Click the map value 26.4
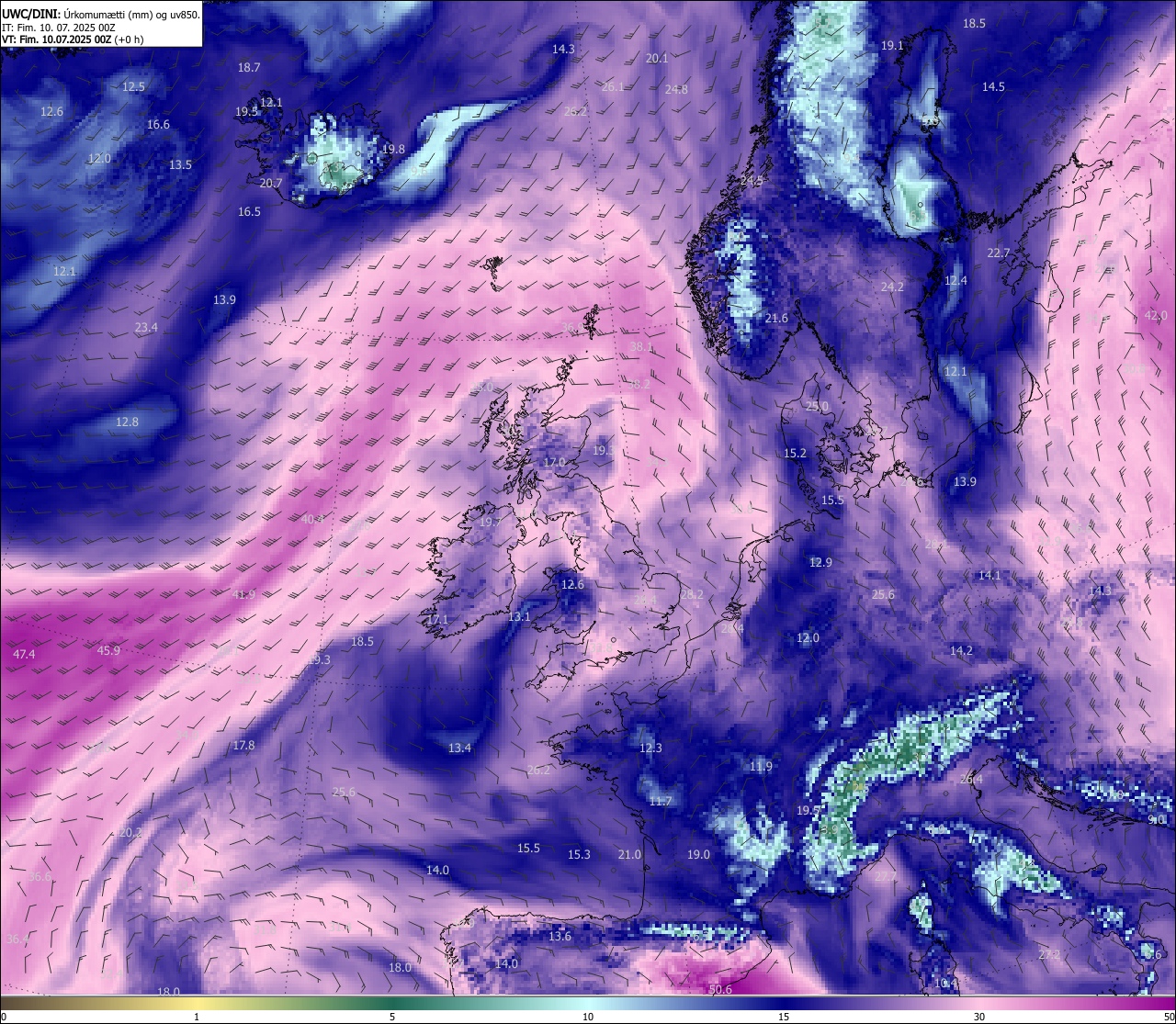This screenshot has width=1176, height=1024. tap(971, 780)
